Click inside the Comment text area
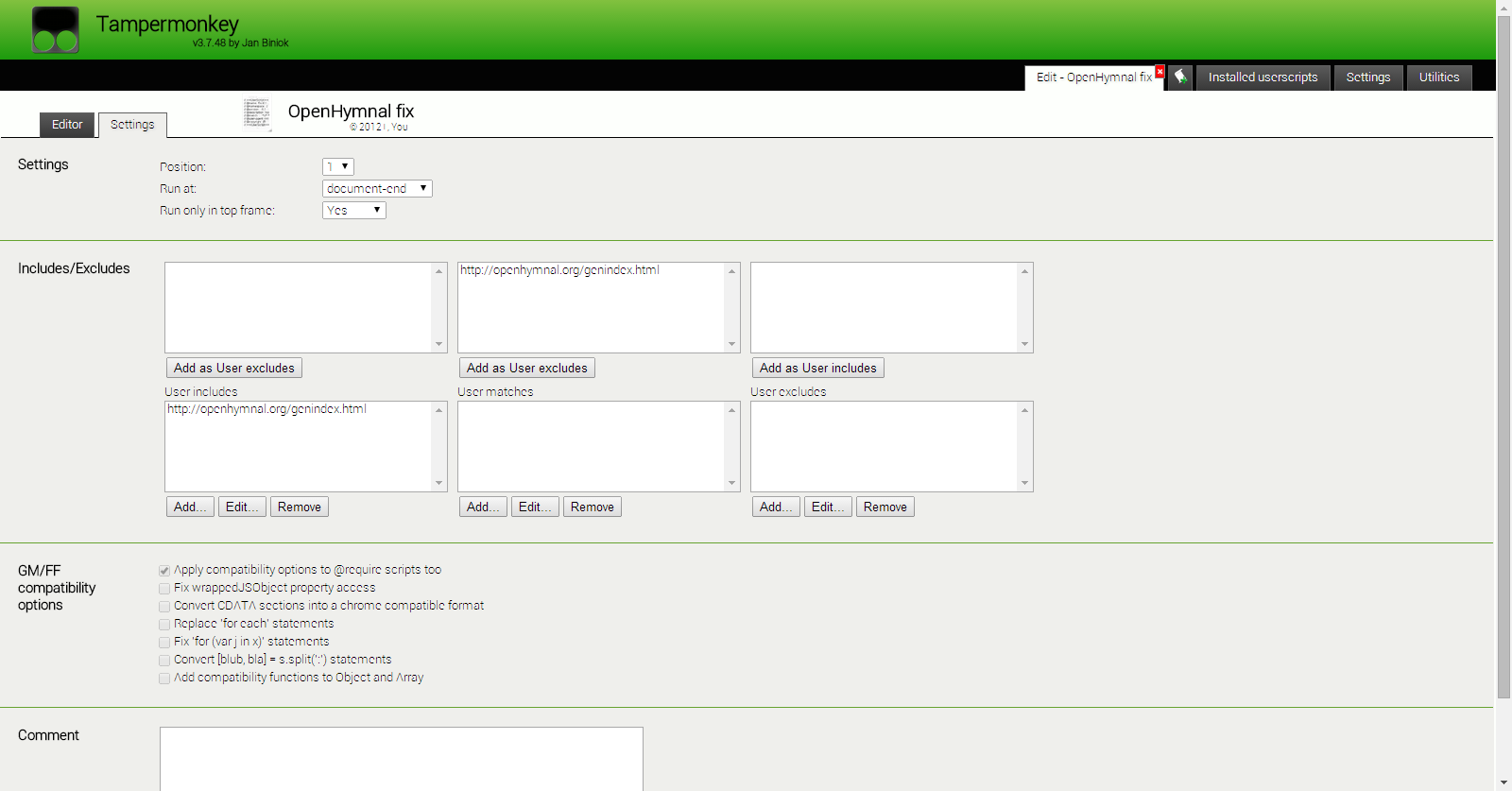The image size is (1512, 791). [402, 759]
